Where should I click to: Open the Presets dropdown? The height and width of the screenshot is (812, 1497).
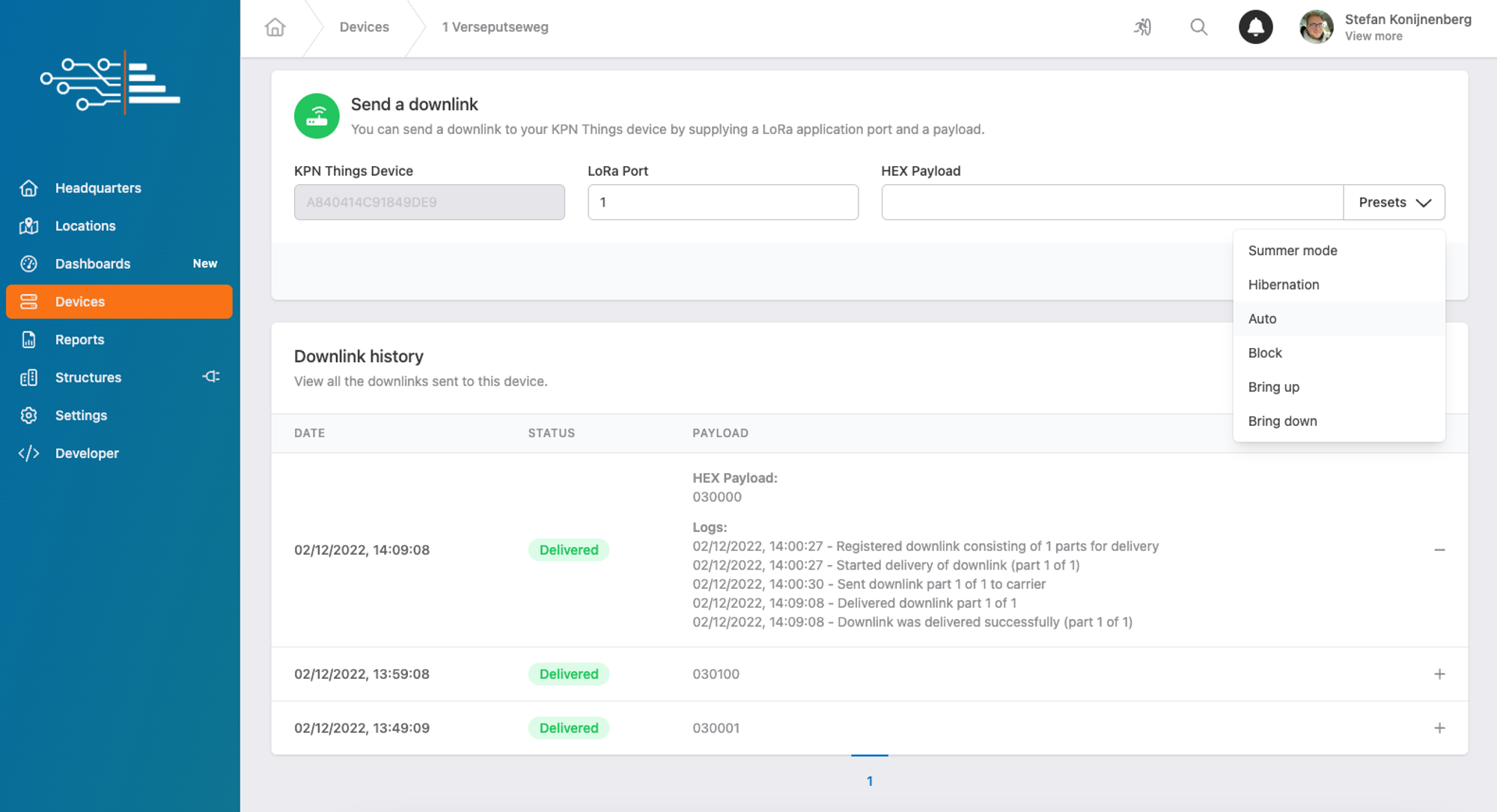coord(1394,202)
